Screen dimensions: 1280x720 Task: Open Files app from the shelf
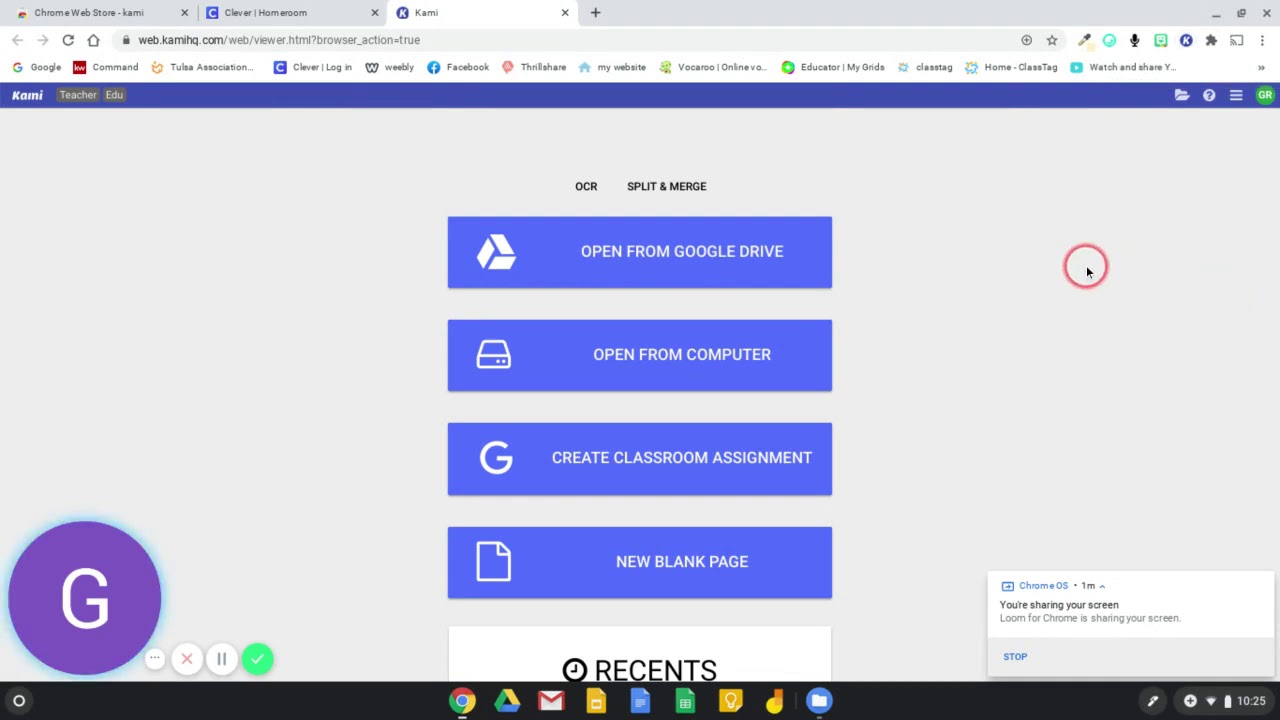[819, 701]
